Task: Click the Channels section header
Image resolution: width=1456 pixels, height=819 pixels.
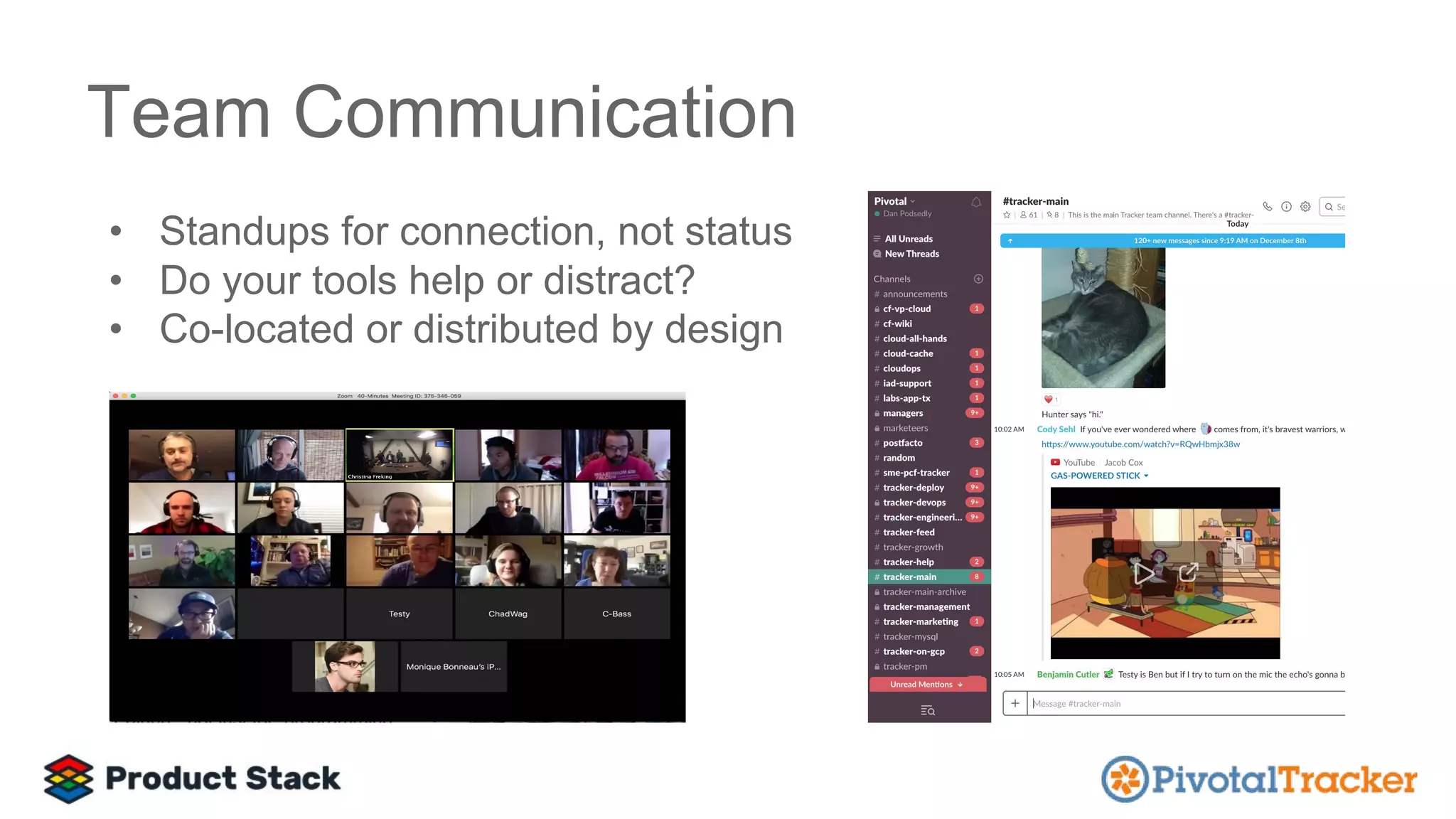Action: pyautogui.click(x=892, y=279)
